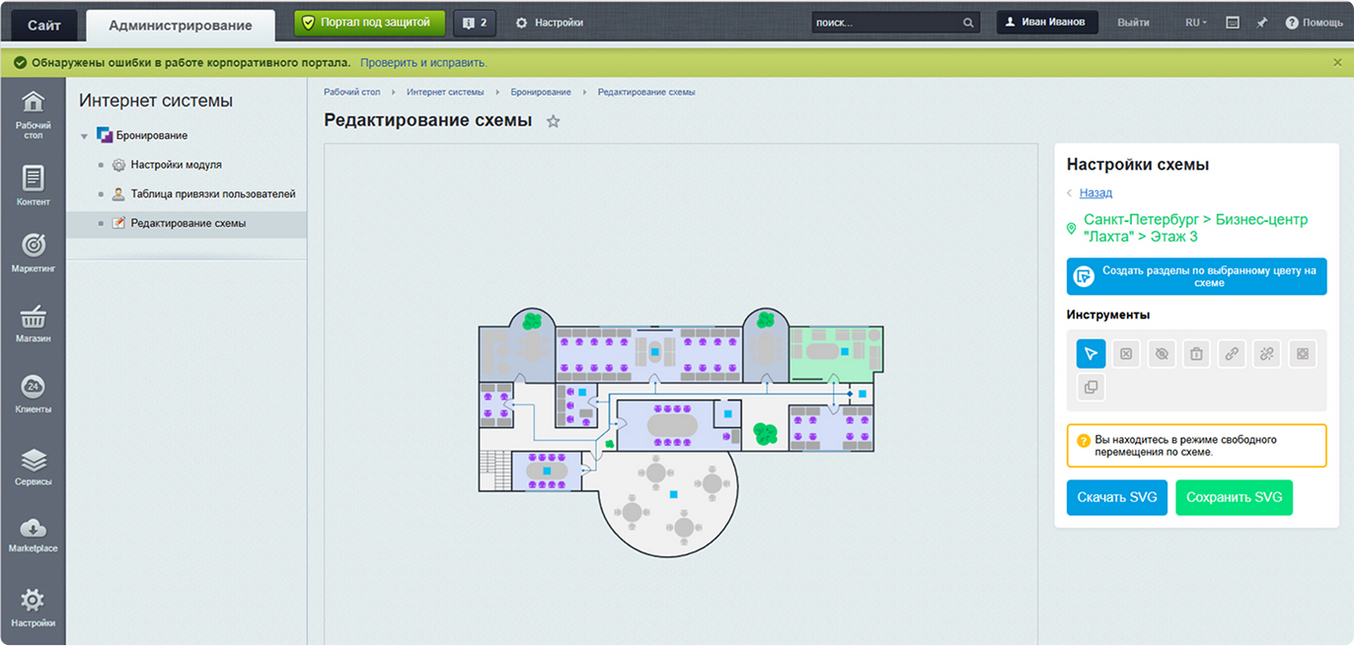The height and width of the screenshot is (646, 1354).
Task: Collapse the Бронирование tree node
Action: coord(84,136)
